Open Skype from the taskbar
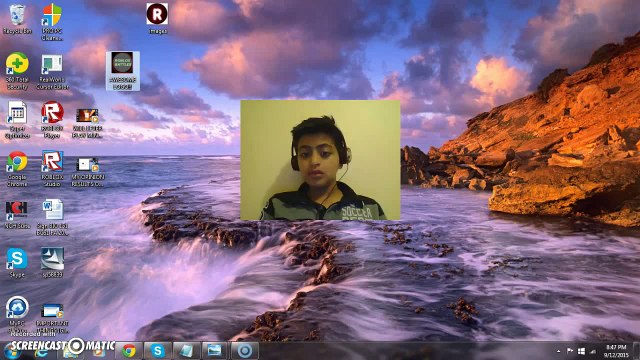Screen dimensions: 640x360 (x=157, y=351)
